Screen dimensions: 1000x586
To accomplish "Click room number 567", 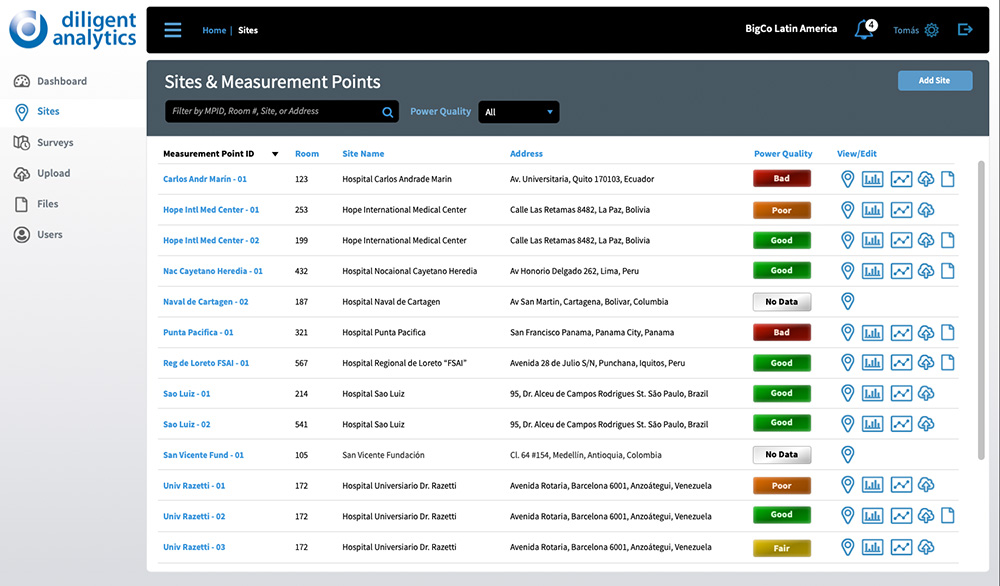I will tap(301, 363).
